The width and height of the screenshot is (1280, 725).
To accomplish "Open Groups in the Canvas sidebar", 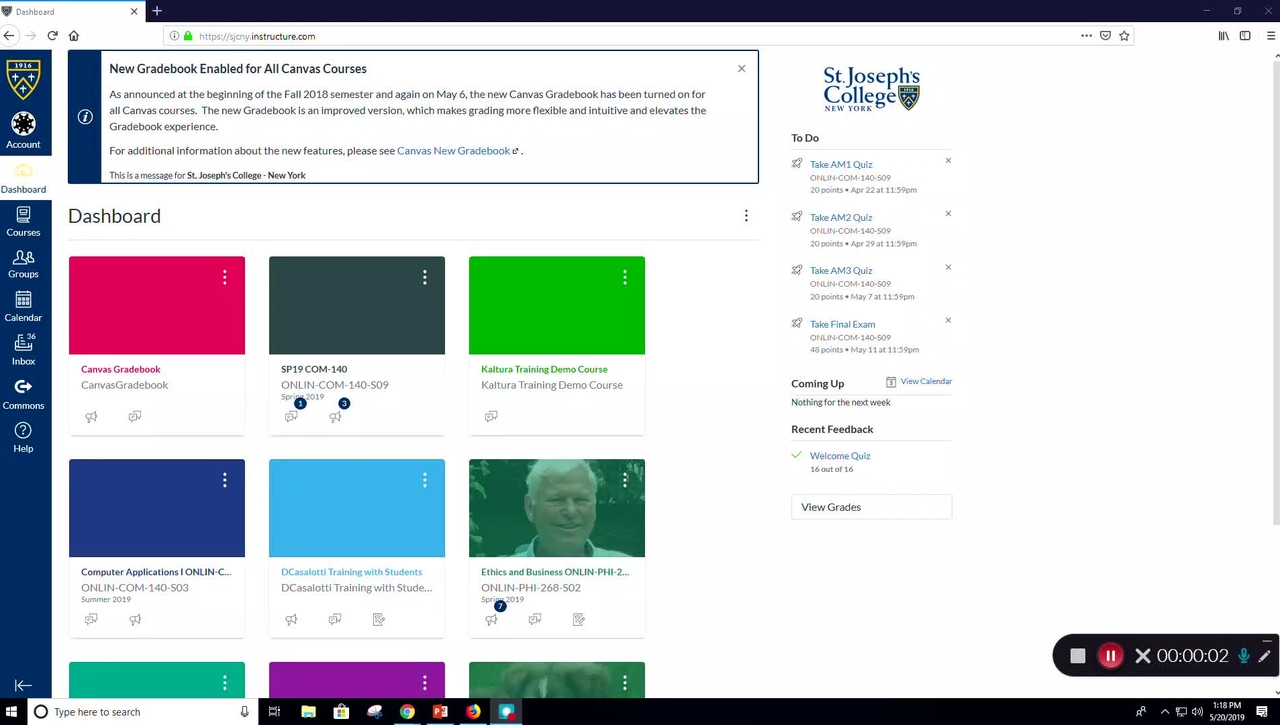I will pyautogui.click(x=23, y=264).
